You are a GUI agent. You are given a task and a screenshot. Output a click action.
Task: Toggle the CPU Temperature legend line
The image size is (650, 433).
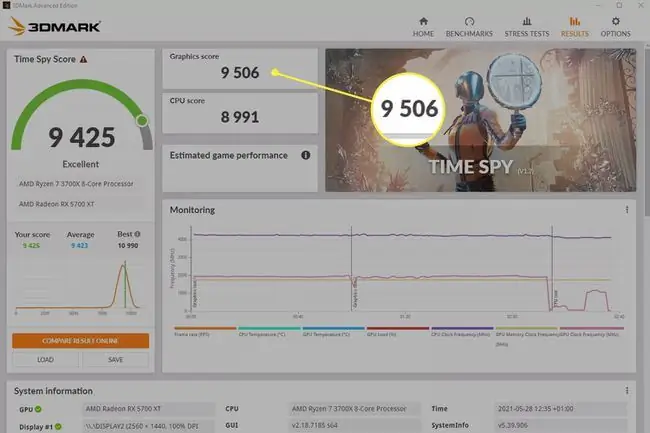pyautogui.click(x=269, y=331)
